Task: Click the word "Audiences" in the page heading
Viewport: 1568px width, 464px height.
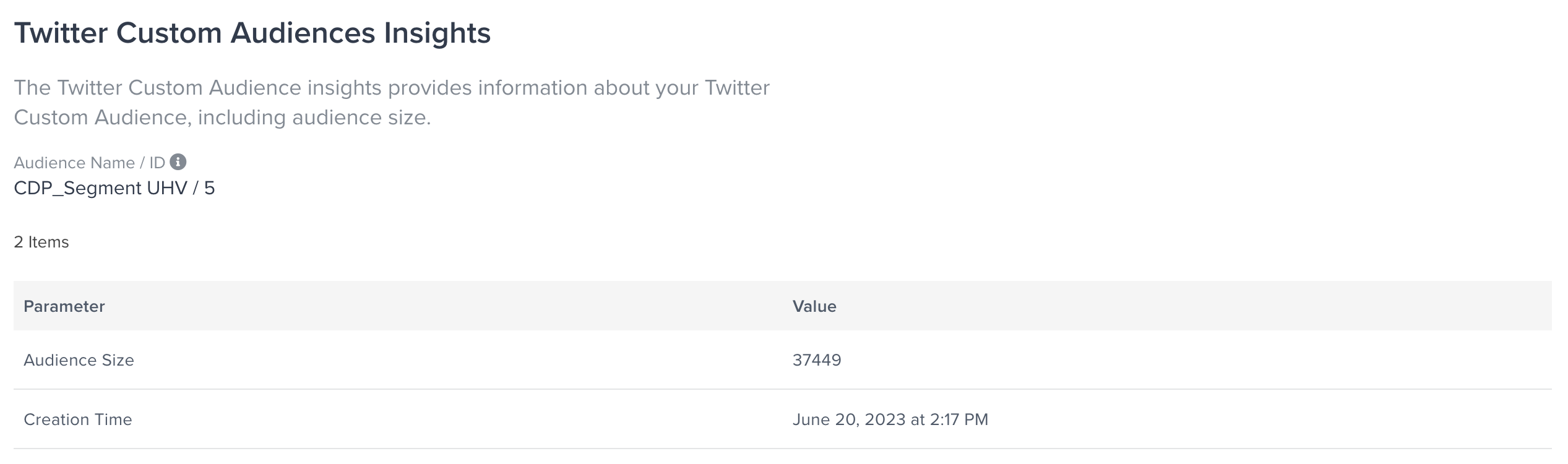Action: pyautogui.click(x=303, y=33)
